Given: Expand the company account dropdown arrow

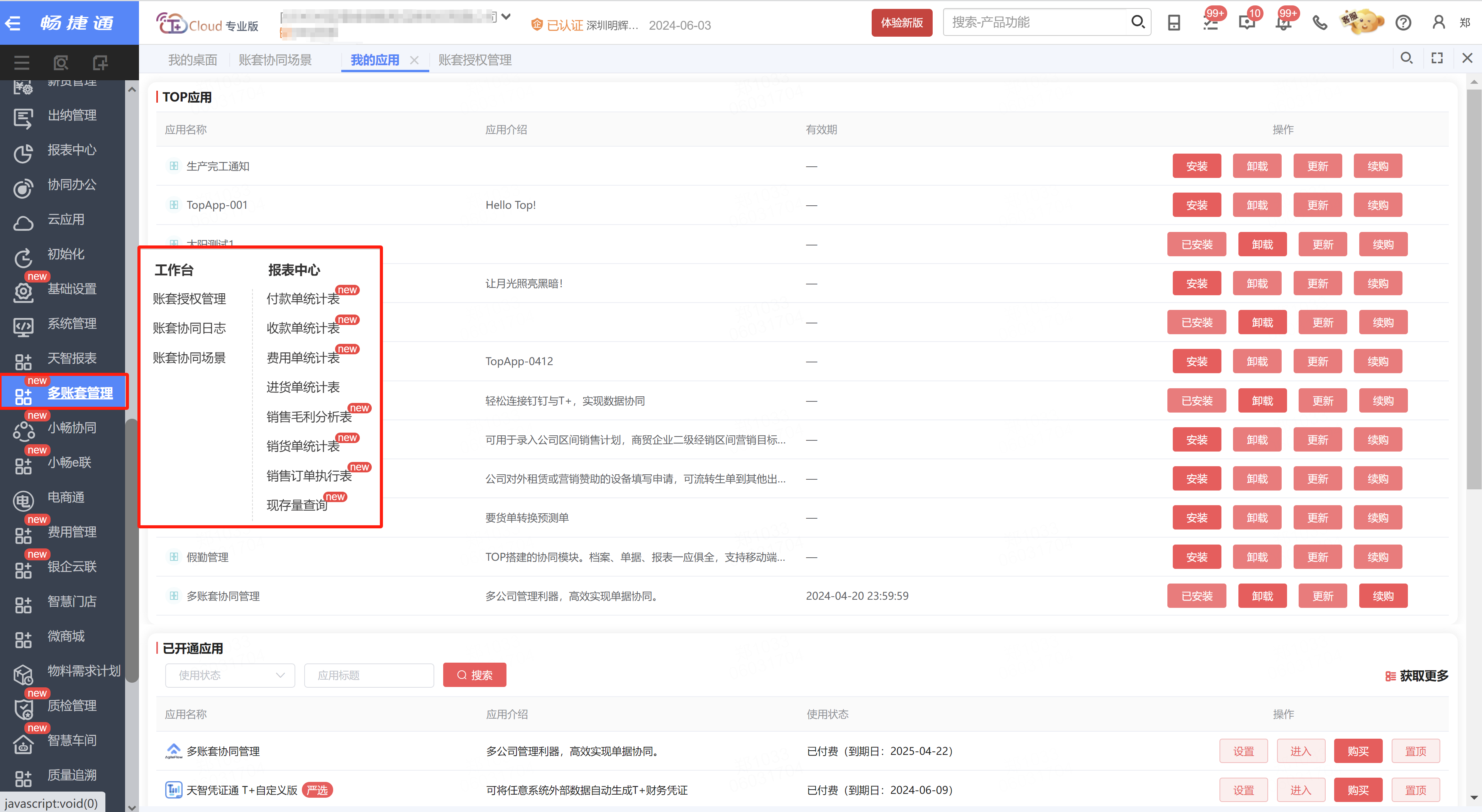Looking at the screenshot, I should point(506,17).
